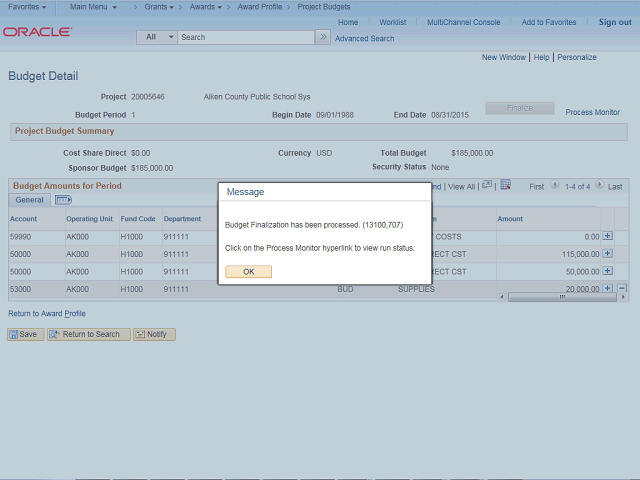Click inside the Search input field
This screenshot has width=640, height=480.
click(246, 37)
